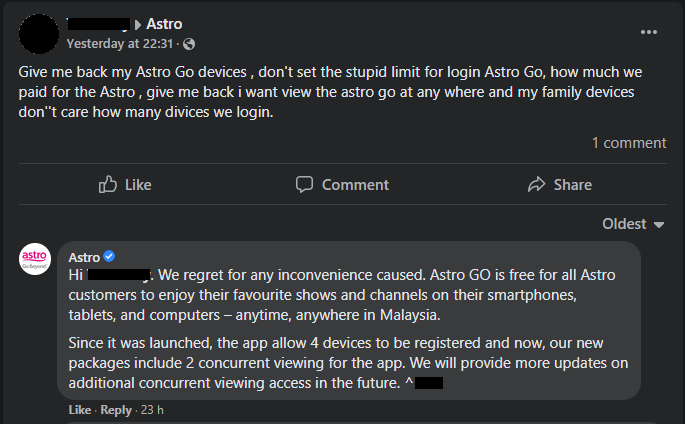The image size is (685, 424).
Task: Click the globe audience icon beside the timestamp
Action: pos(190,44)
